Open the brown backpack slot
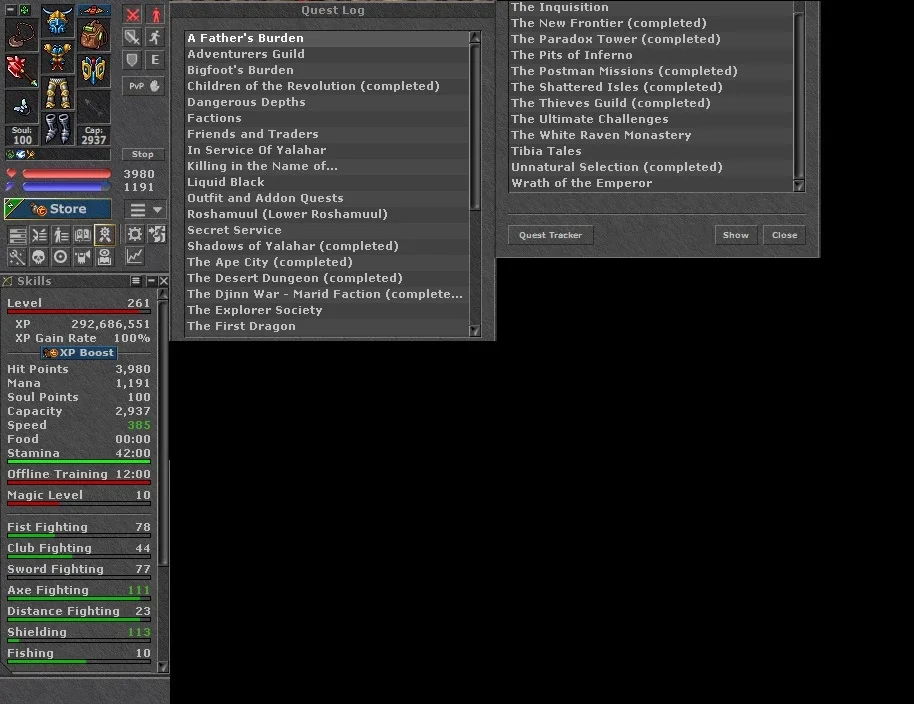The height and width of the screenshot is (704, 914). 93,34
